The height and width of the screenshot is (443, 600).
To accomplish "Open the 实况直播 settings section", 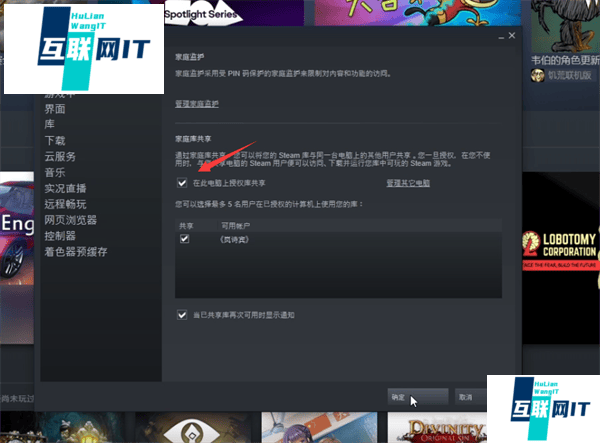I will 65,188.
